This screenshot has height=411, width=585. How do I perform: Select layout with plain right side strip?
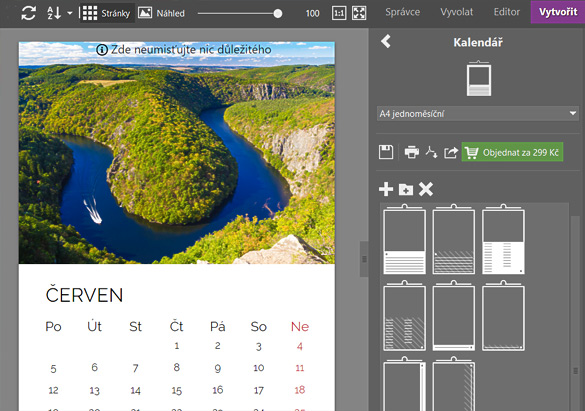tap(404, 384)
